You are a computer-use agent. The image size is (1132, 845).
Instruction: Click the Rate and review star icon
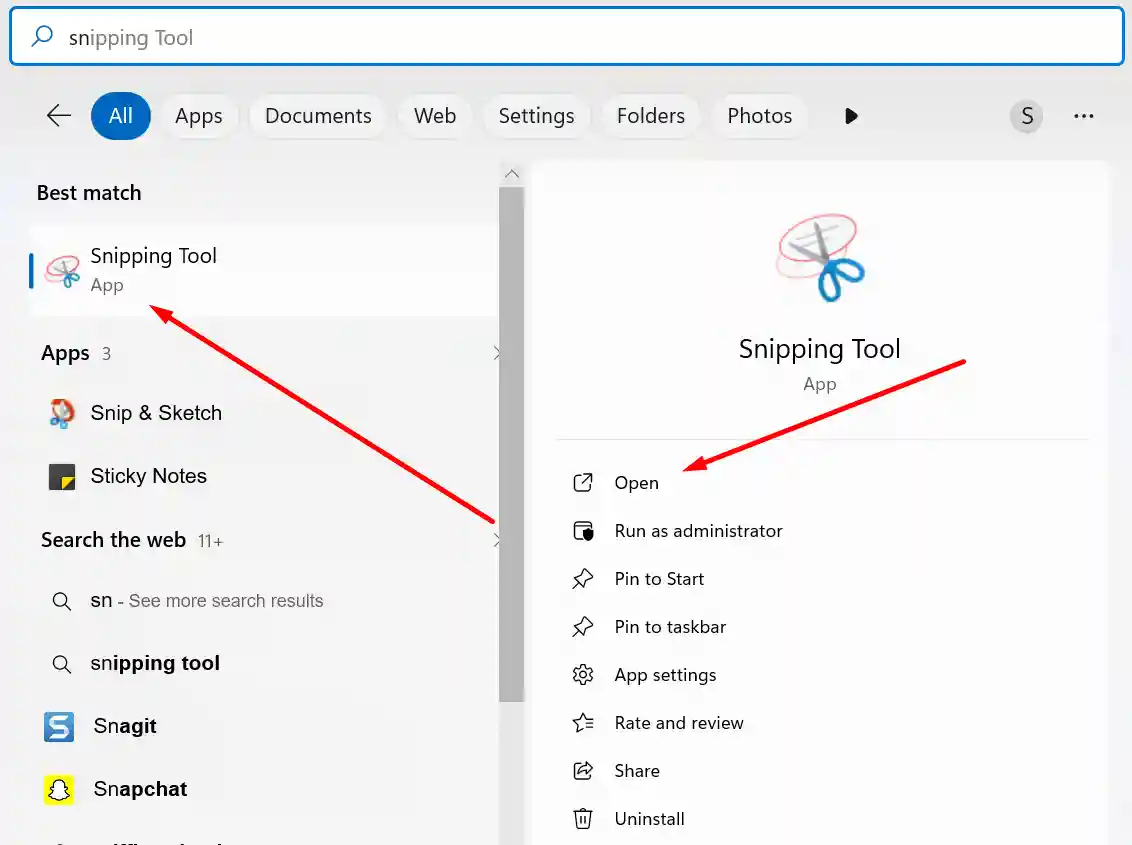[583, 722]
